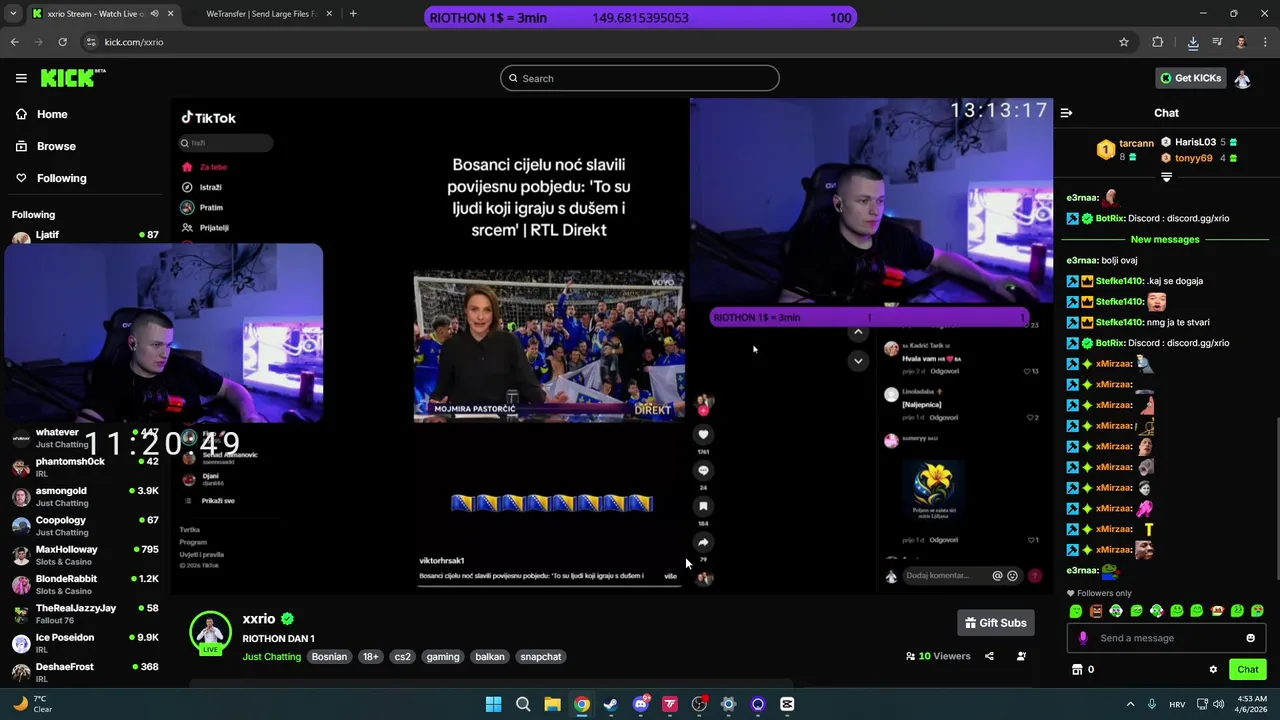This screenshot has width=1280, height=720.
Task: Select the balkan tag
Action: click(490, 657)
